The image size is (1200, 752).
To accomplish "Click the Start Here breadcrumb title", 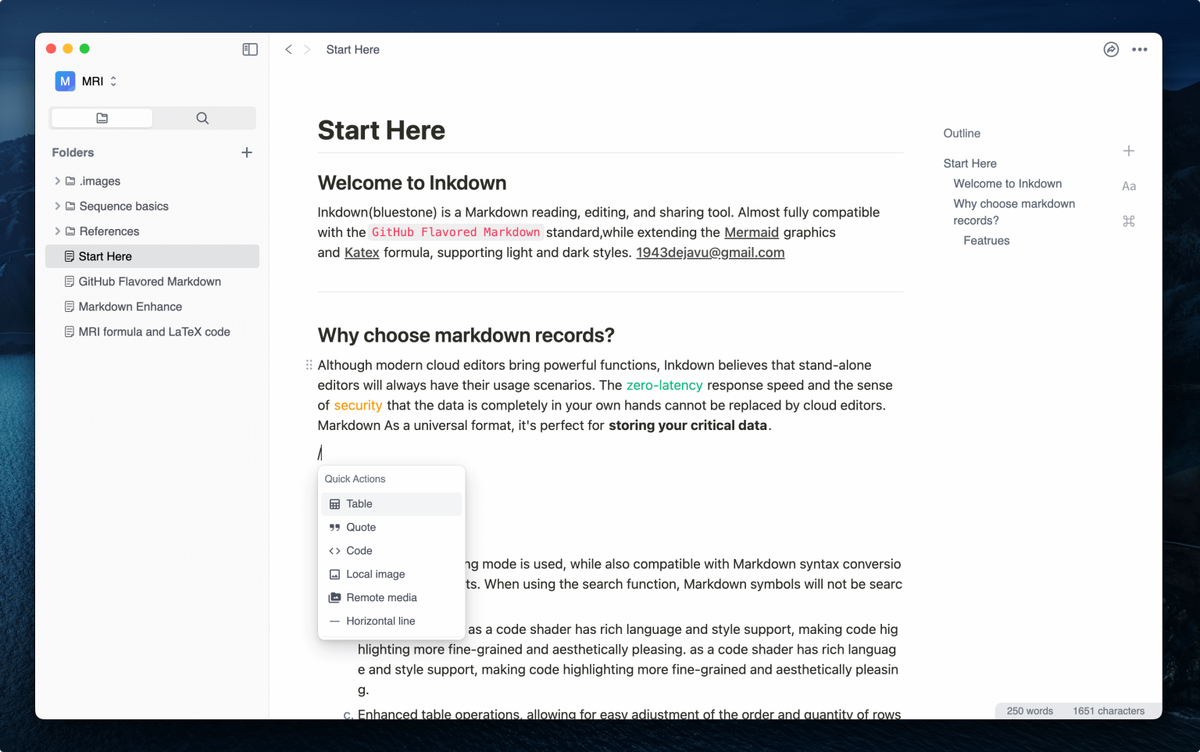I will coord(353,49).
